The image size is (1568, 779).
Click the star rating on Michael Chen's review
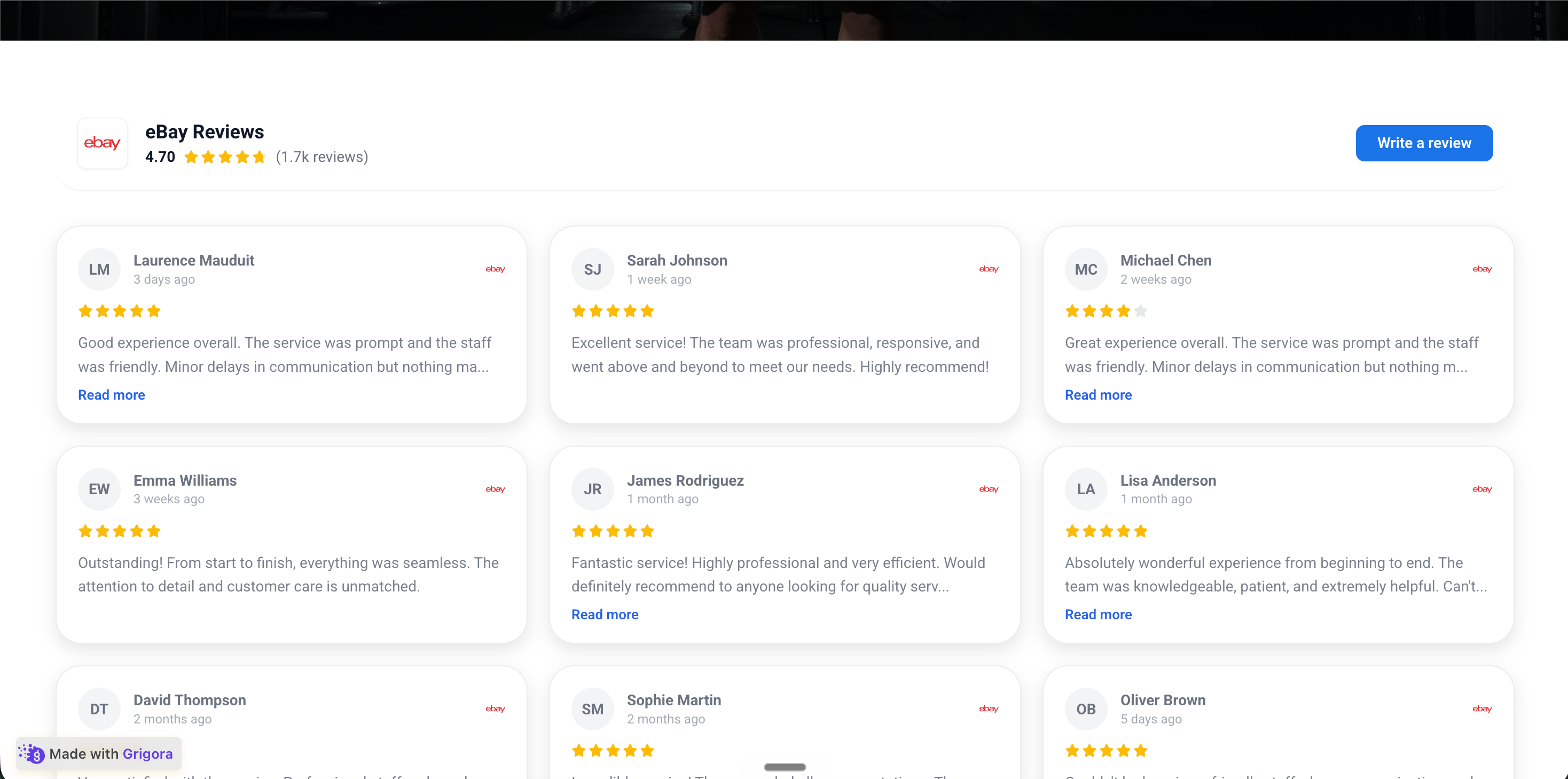pos(1106,311)
